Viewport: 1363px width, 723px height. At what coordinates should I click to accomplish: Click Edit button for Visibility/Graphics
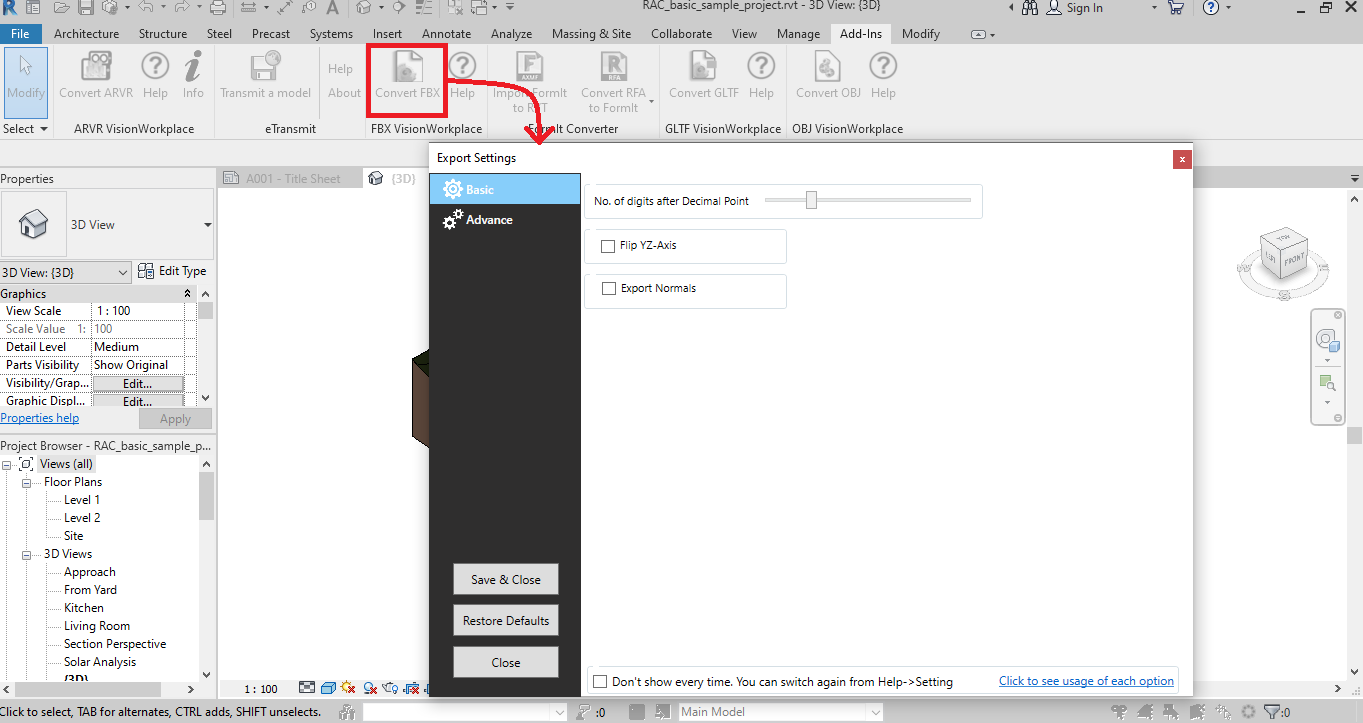[137, 383]
